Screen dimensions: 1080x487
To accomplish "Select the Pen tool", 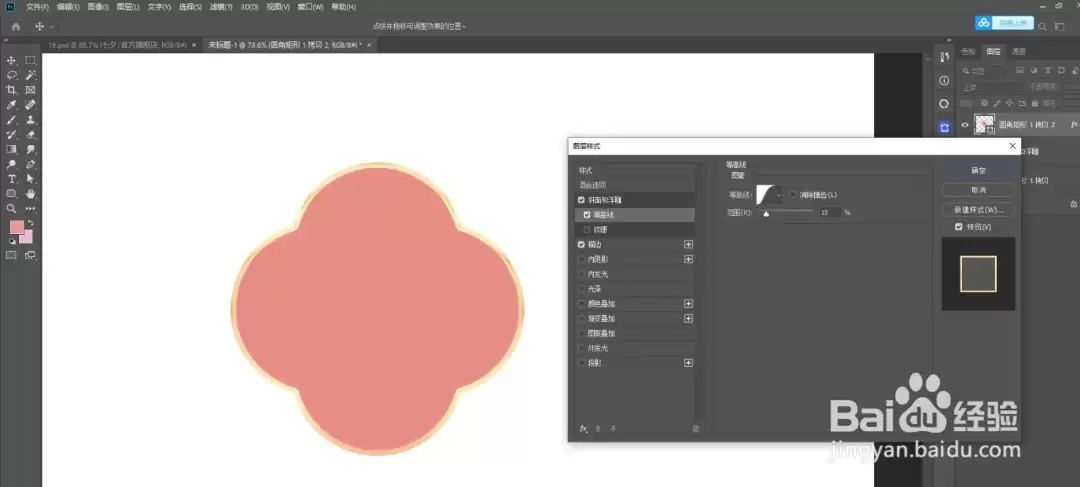I will coord(31,165).
